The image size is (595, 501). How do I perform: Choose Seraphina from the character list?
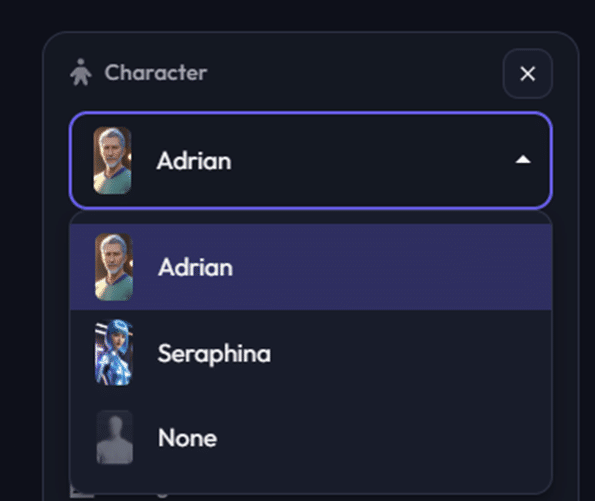(x=310, y=353)
